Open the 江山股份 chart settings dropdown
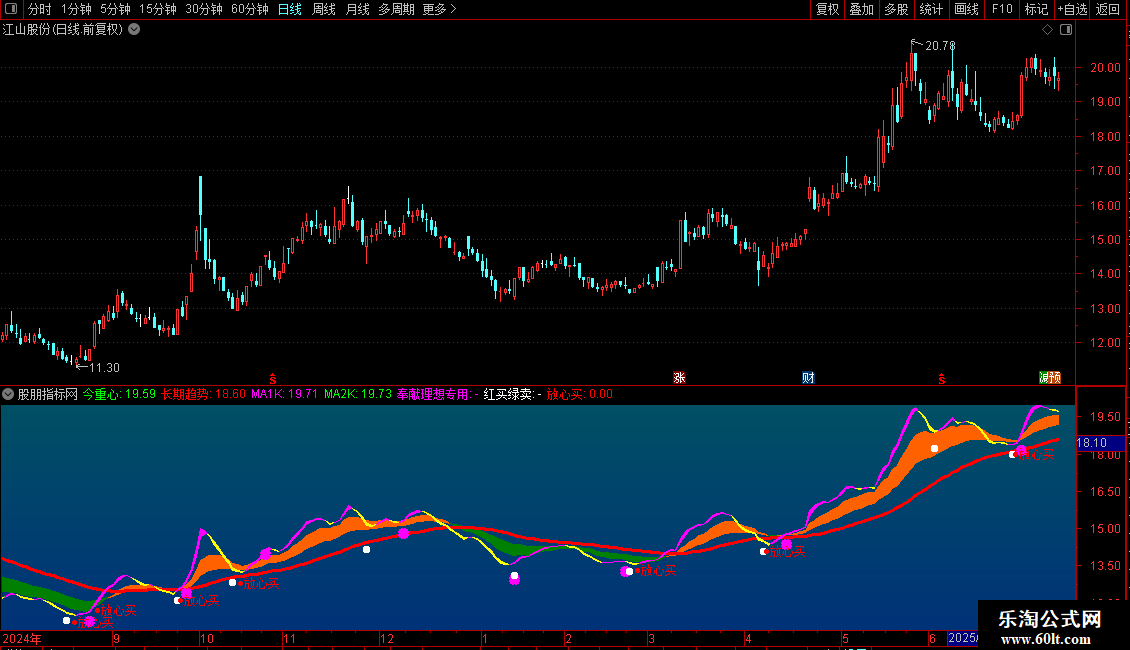Image resolution: width=1130 pixels, height=650 pixels. coord(134,30)
